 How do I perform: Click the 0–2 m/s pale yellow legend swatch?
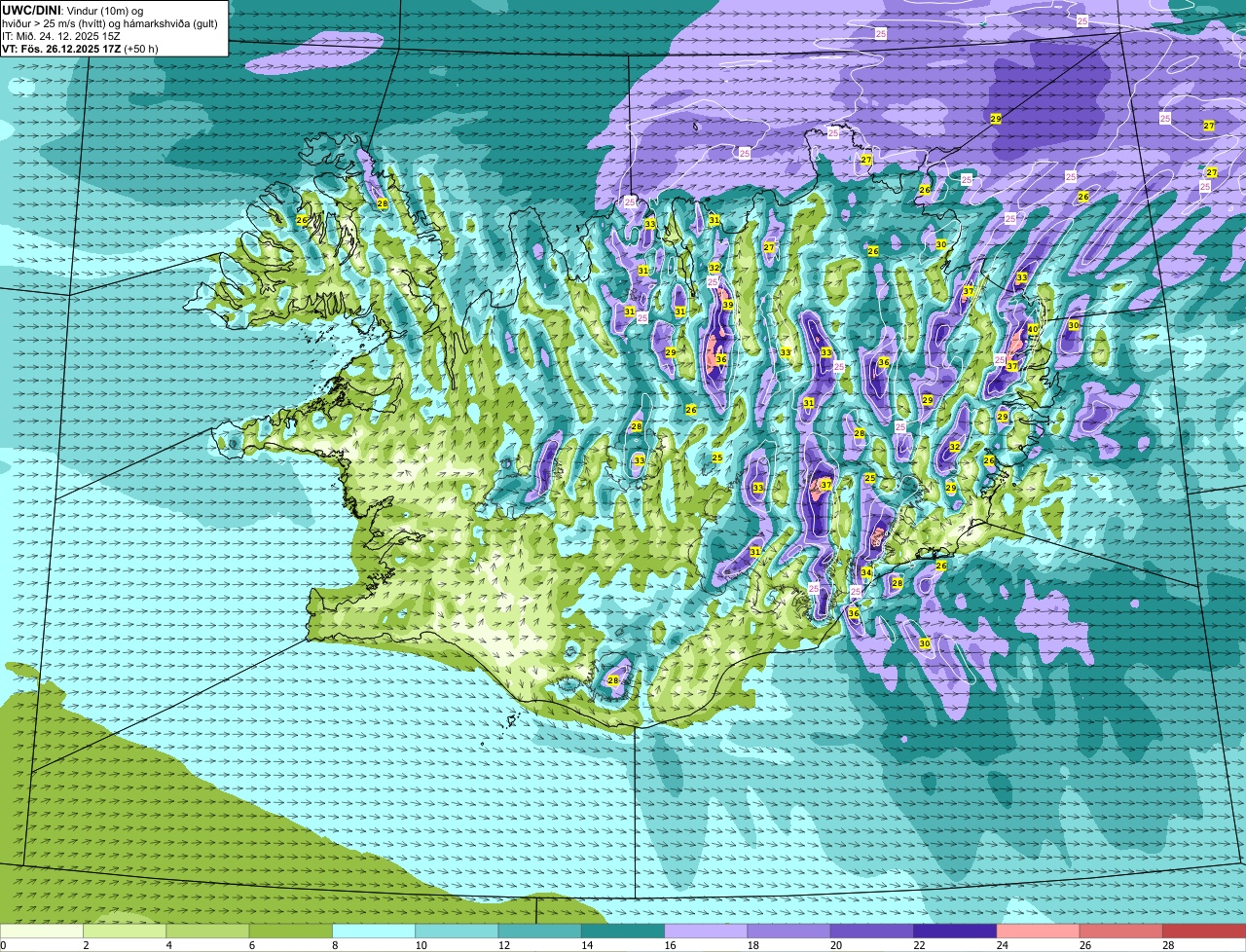(42, 932)
